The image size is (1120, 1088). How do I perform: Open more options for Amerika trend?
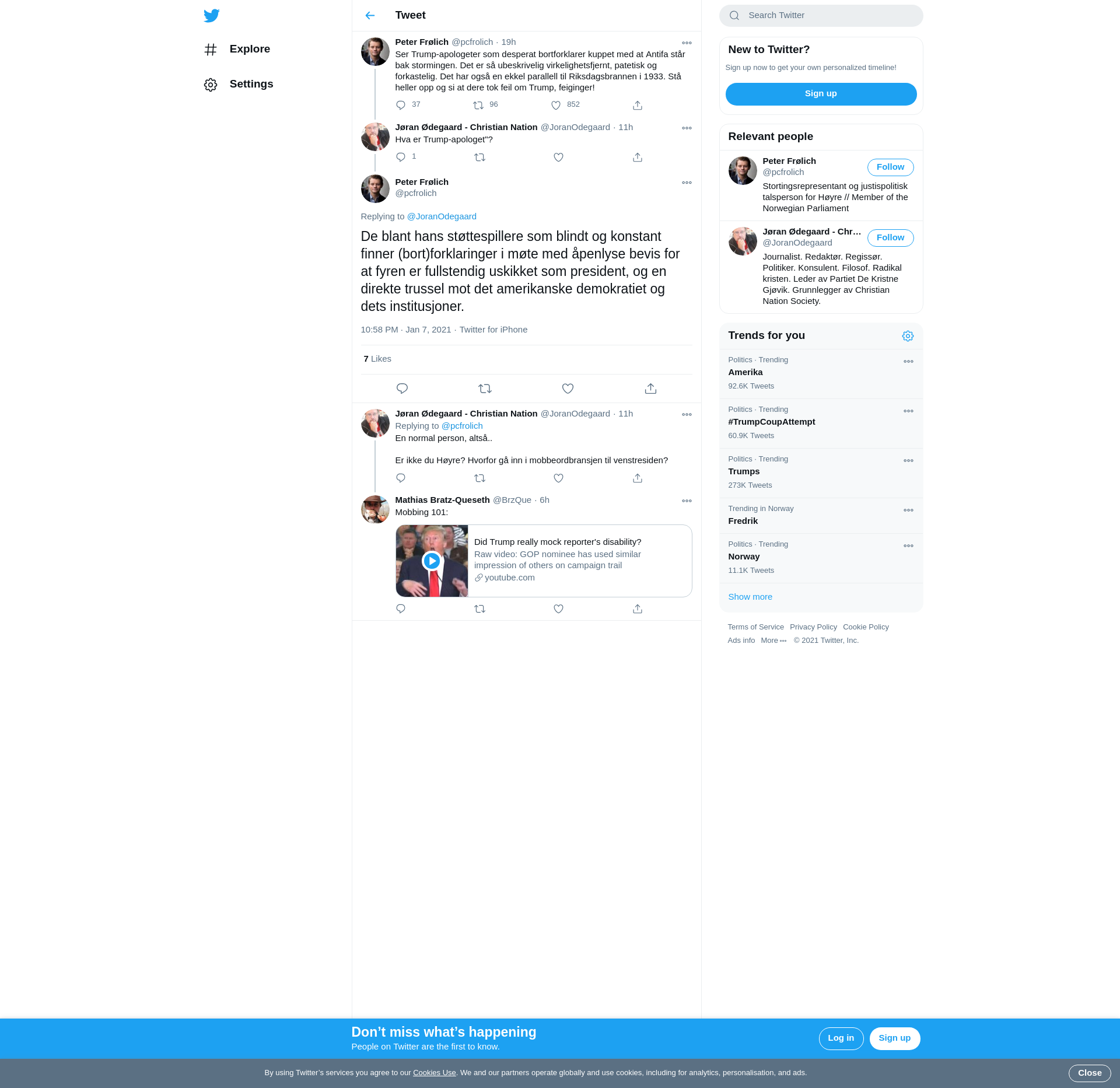(x=908, y=362)
